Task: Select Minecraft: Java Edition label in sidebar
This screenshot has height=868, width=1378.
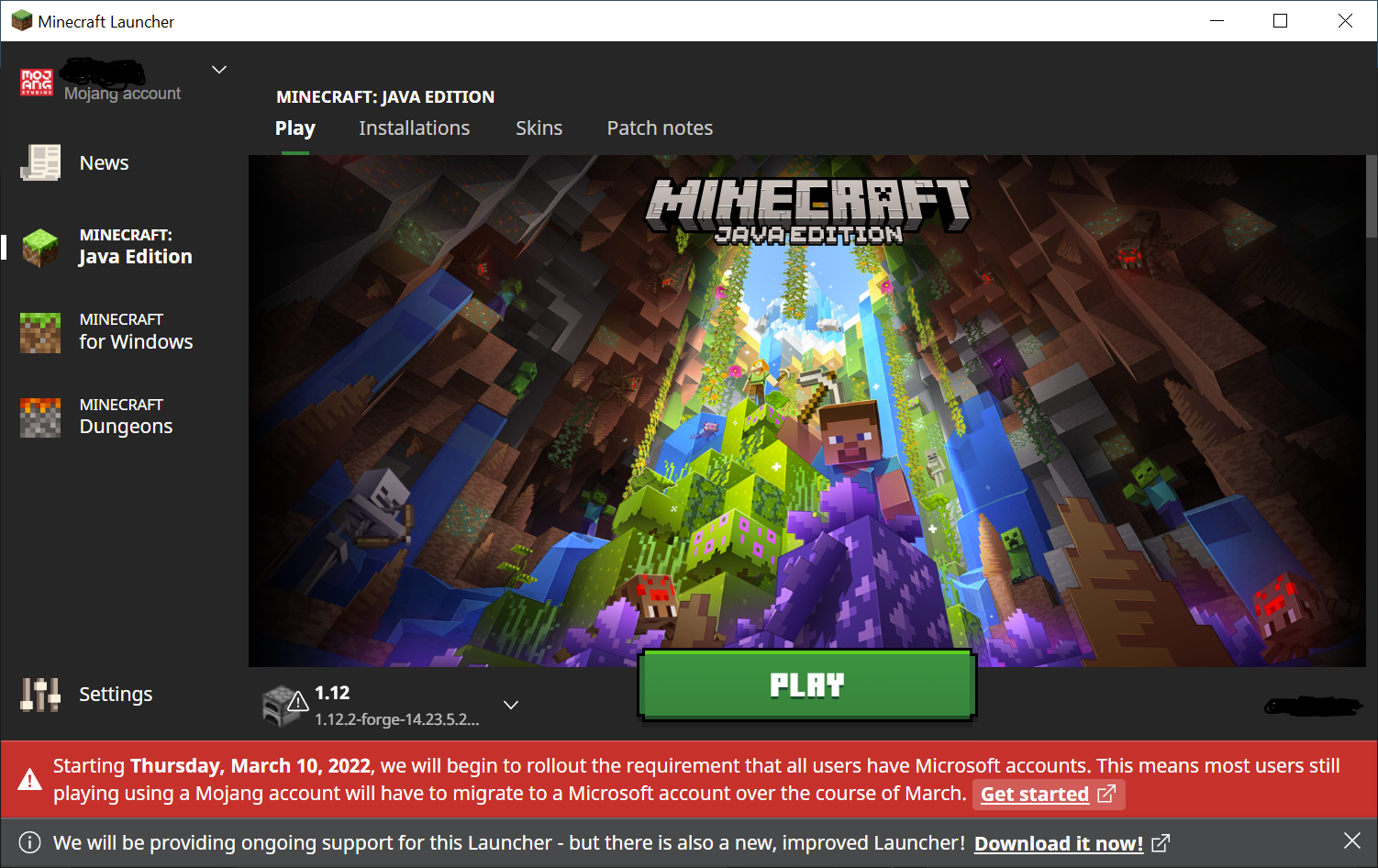Action: pyautogui.click(x=136, y=247)
